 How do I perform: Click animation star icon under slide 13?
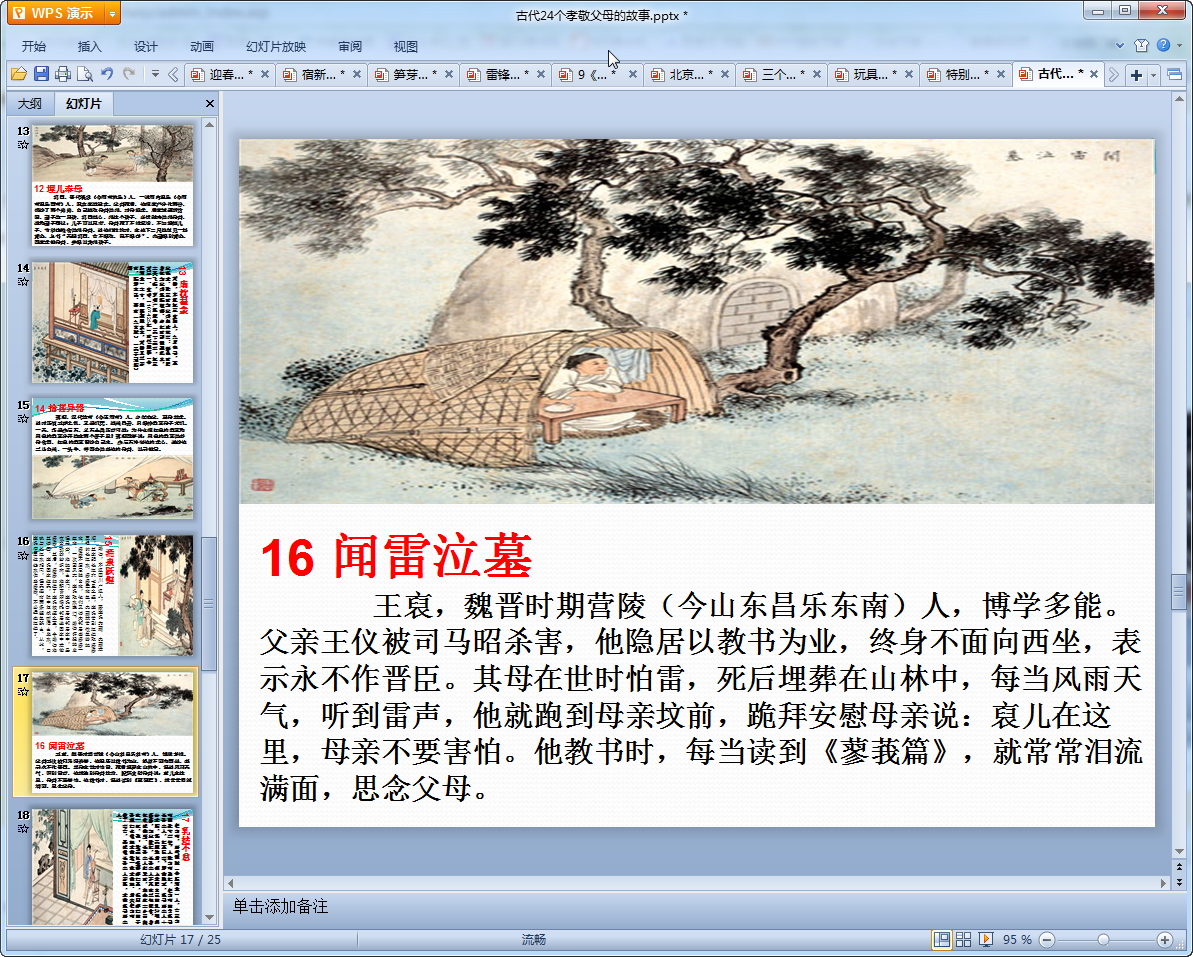(23, 145)
